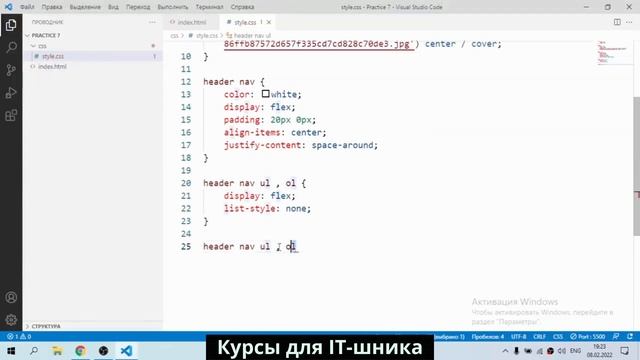Open Google Chrome from the taskbar
Viewport: 640px width, 360px height.
pyautogui.click(x=80, y=351)
